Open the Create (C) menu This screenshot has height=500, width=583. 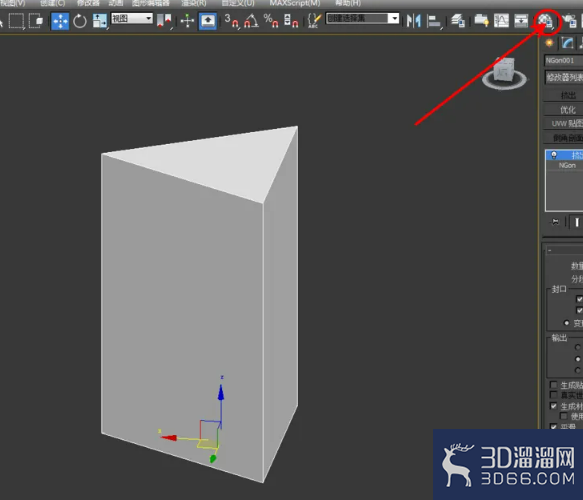point(52,3)
